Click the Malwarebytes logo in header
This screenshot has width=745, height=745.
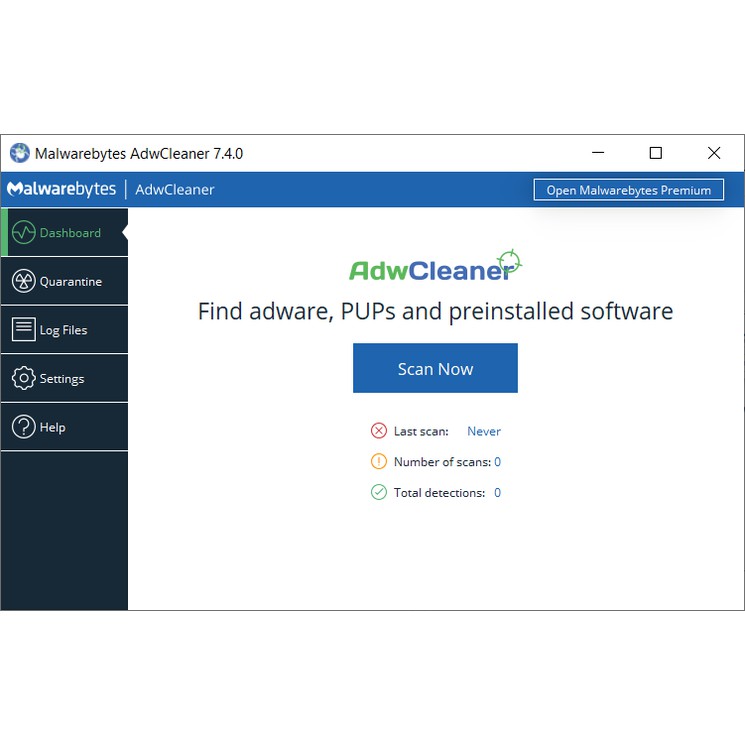pos(61,189)
